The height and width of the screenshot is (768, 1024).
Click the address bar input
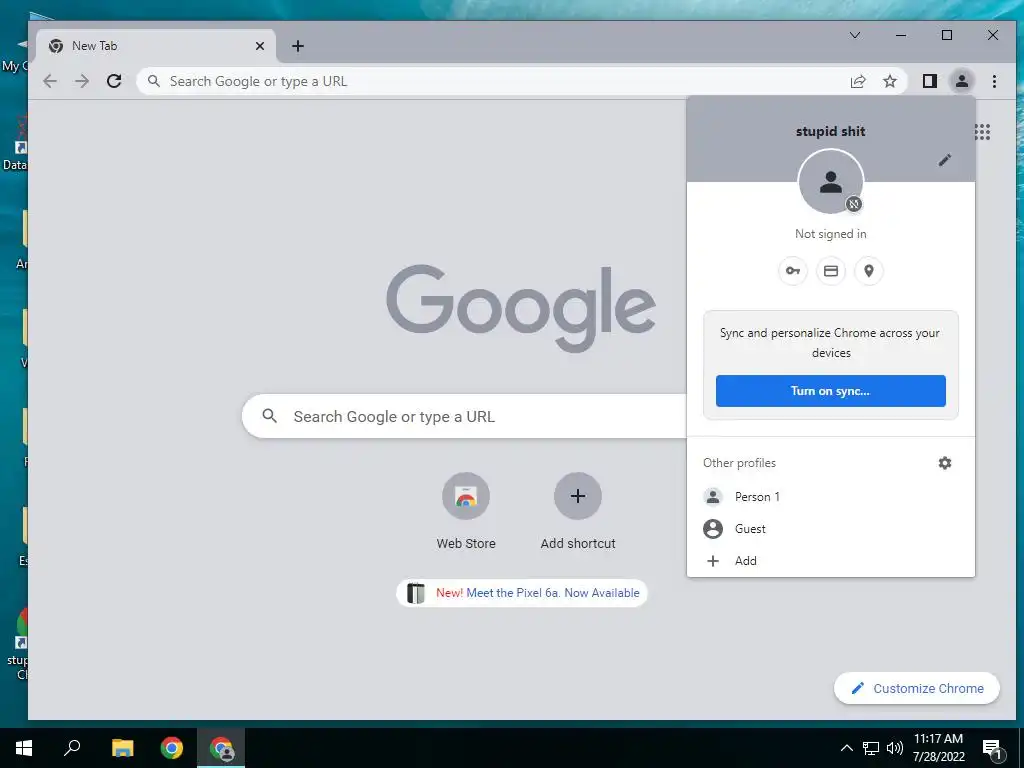[x=503, y=81]
